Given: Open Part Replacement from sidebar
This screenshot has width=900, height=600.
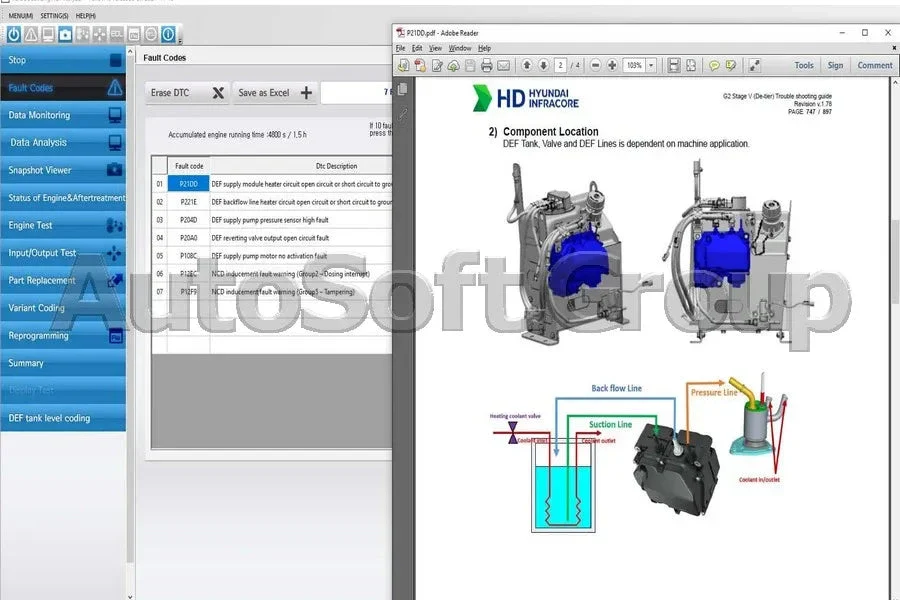Looking at the screenshot, I should click(63, 280).
